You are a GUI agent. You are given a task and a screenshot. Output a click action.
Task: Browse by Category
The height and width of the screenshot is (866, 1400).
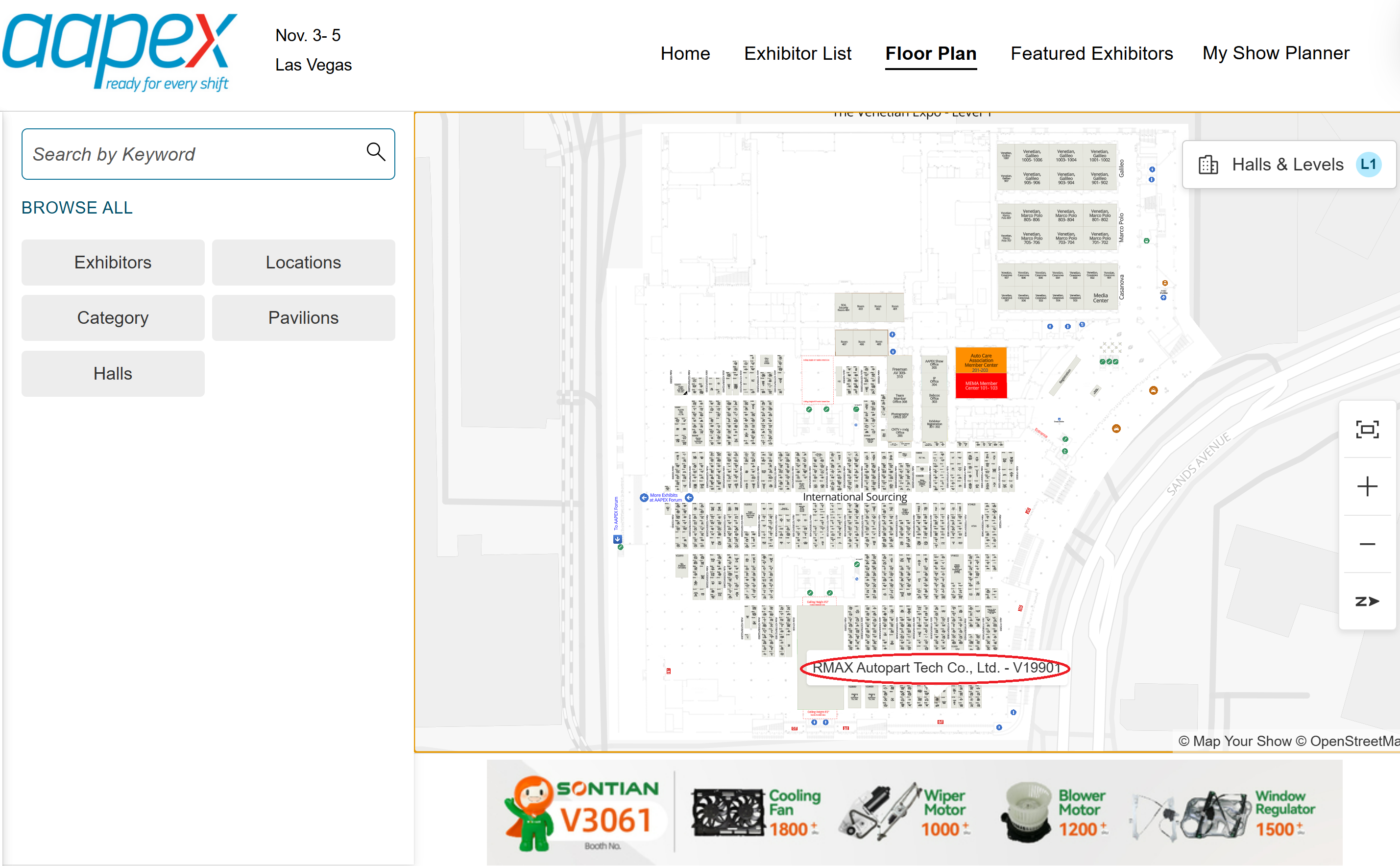pyautogui.click(x=113, y=318)
